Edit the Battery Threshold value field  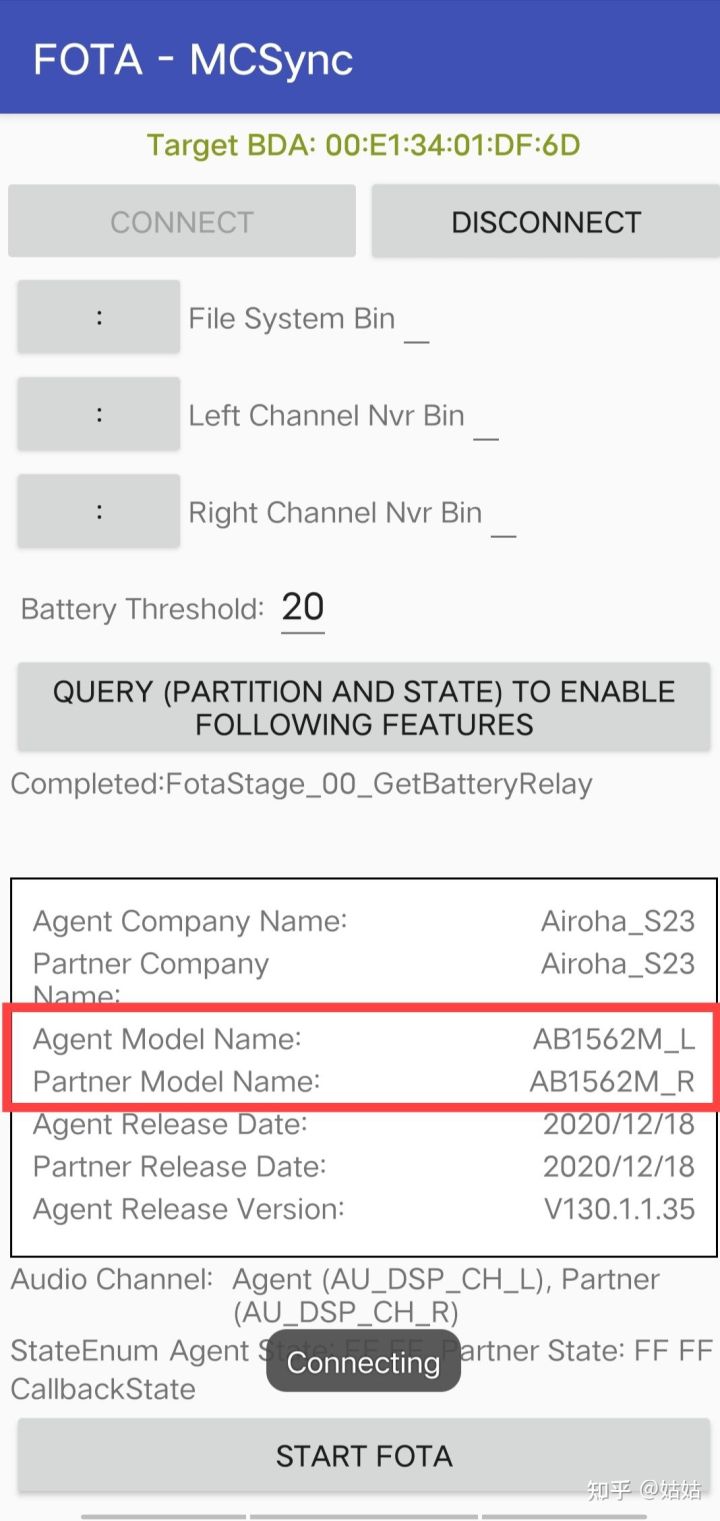point(303,608)
